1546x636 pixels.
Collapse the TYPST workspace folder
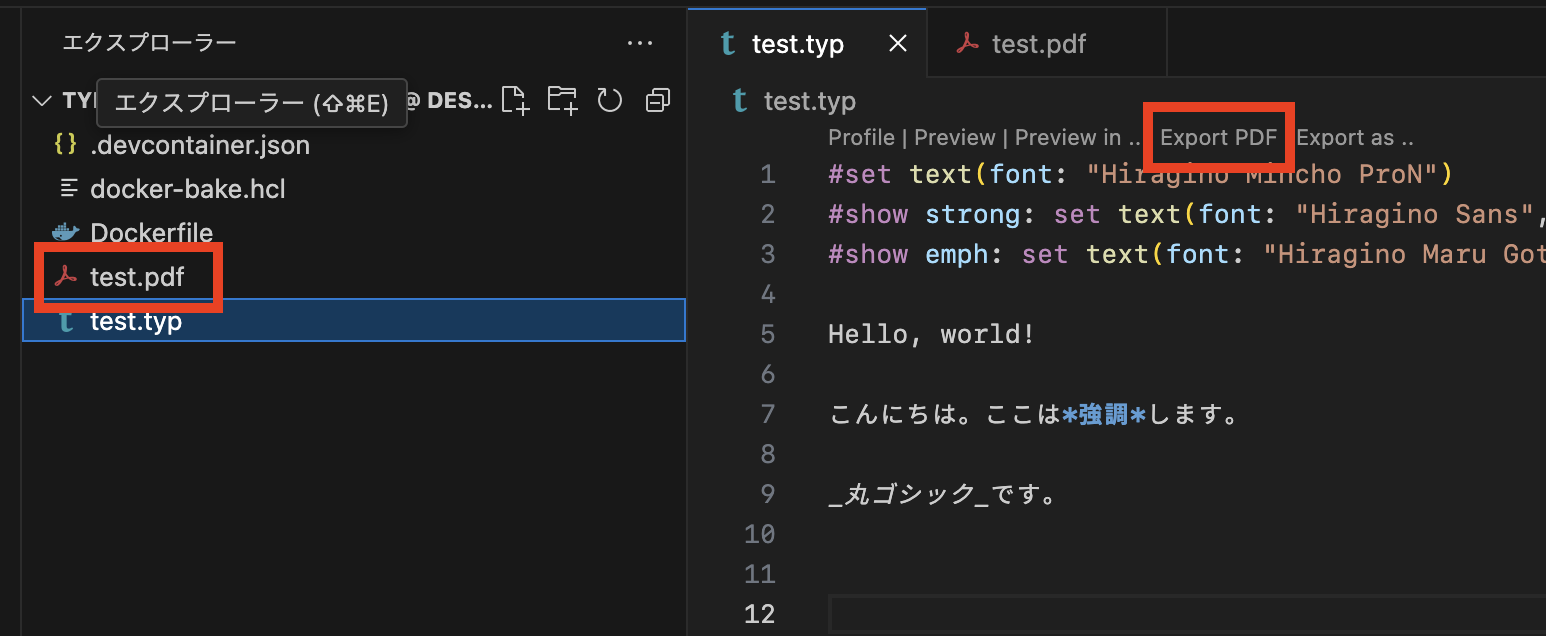(42, 100)
